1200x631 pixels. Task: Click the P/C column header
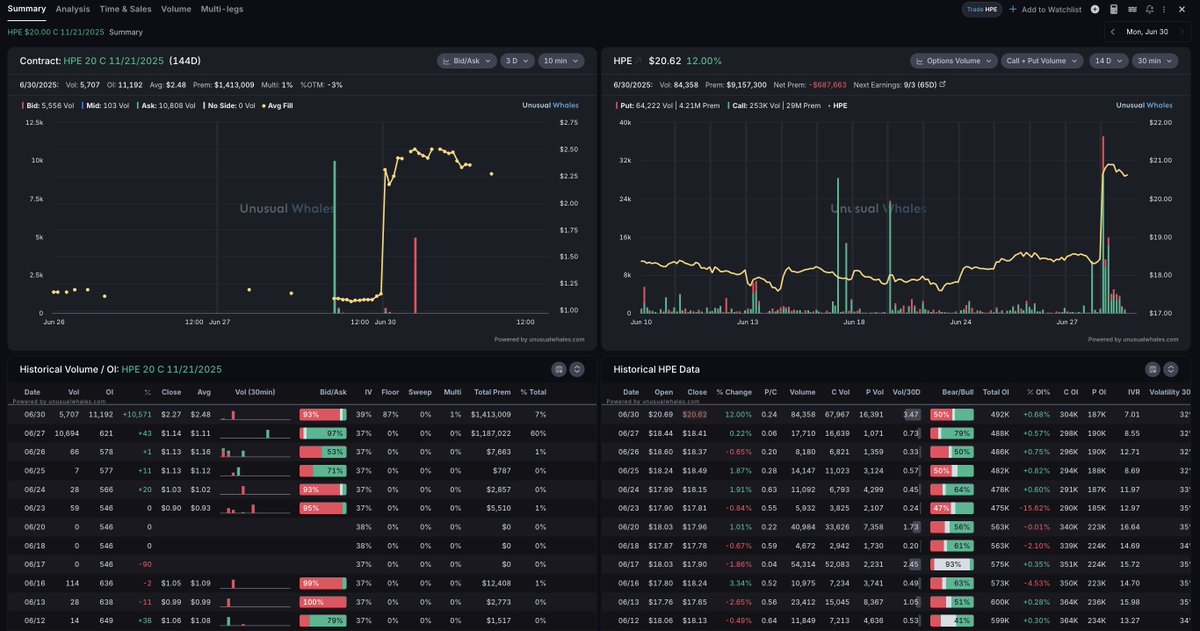[x=770, y=392]
